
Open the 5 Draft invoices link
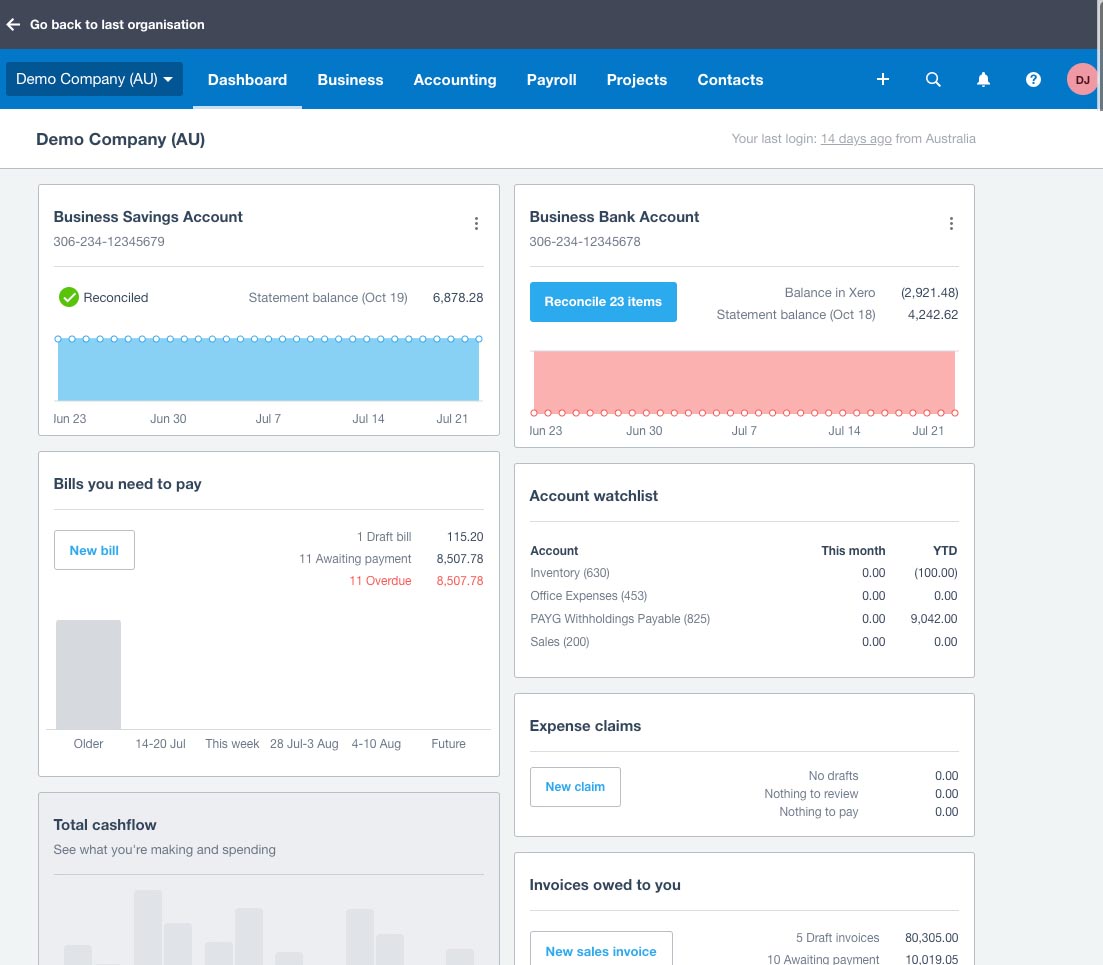pyautogui.click(x=837, y=938)
